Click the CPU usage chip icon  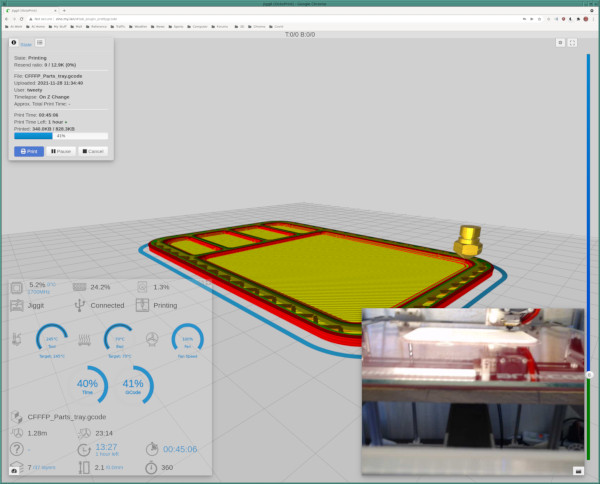[x=16, y=287]
